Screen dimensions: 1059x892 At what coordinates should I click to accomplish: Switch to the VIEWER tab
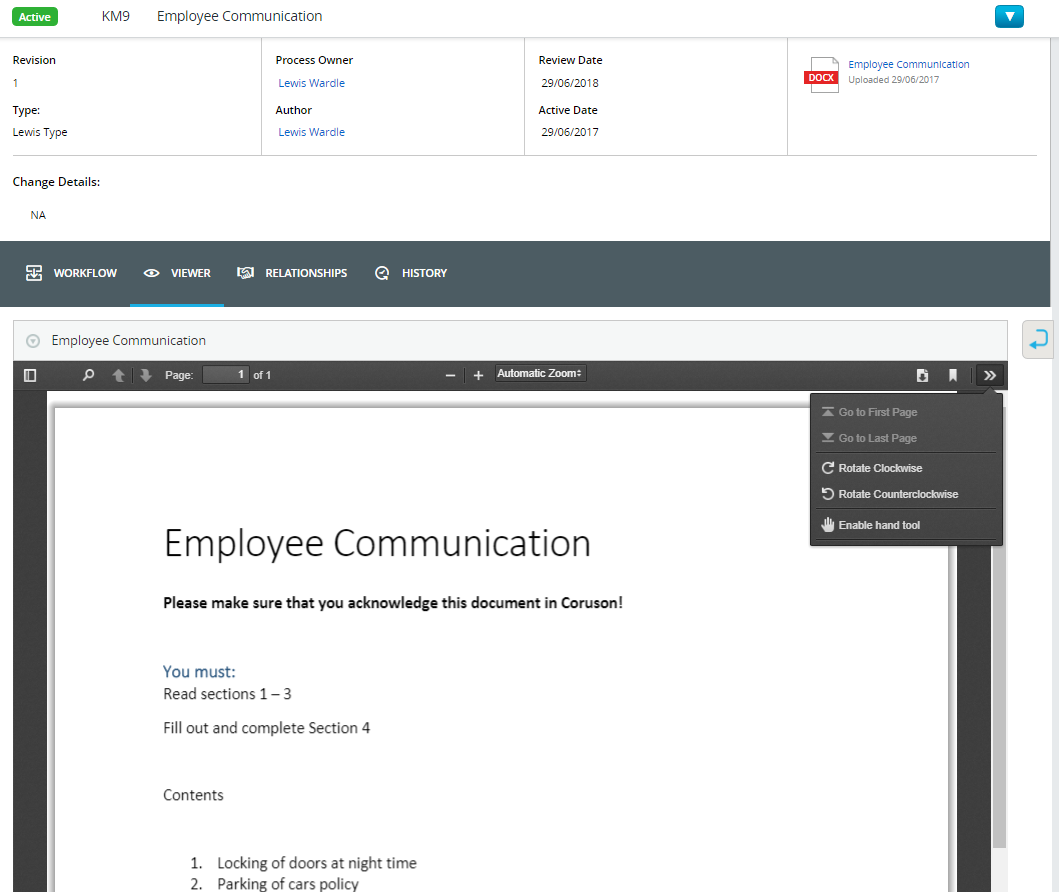177,273
